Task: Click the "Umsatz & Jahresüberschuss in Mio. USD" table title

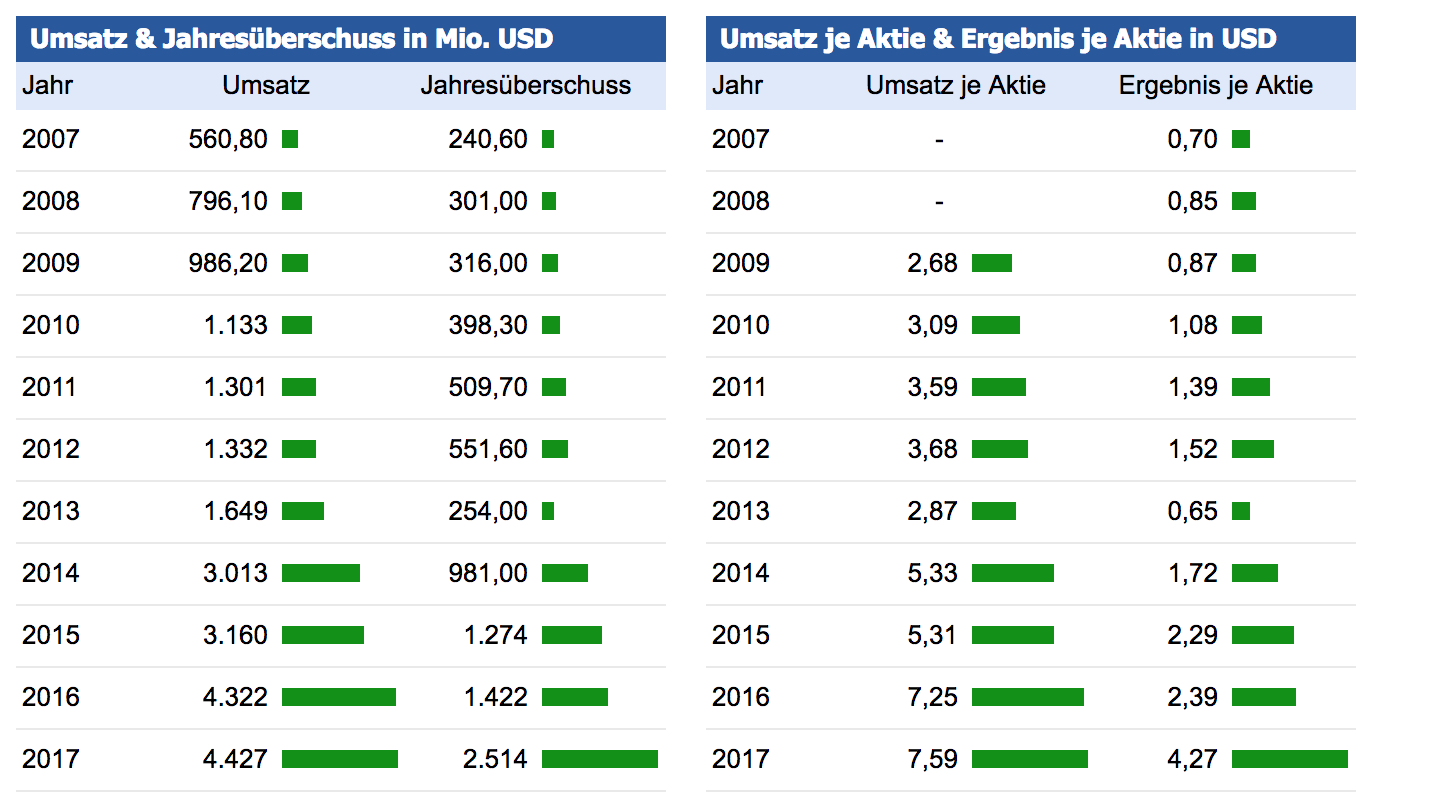Action: point(292,39)
